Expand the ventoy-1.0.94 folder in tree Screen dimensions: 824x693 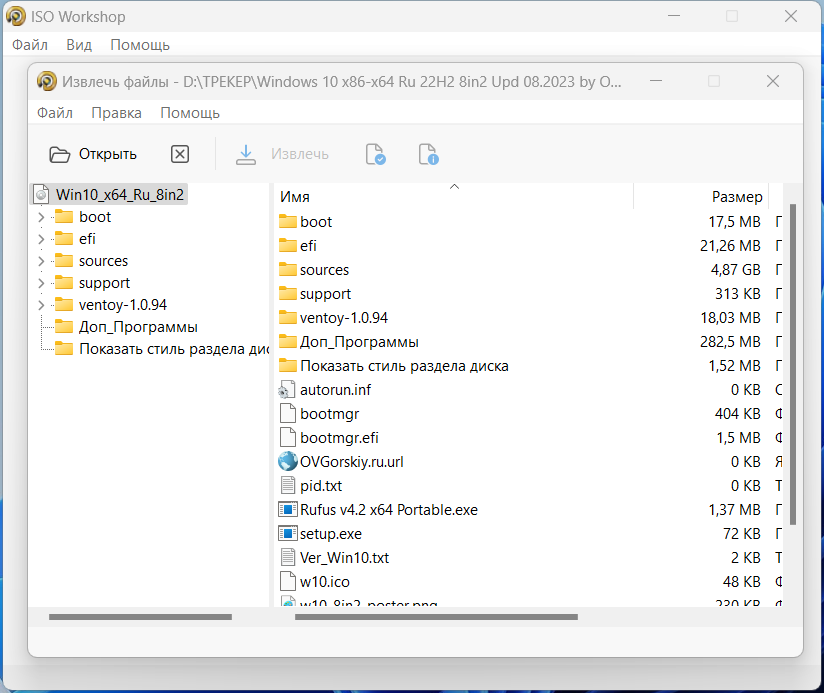click(41, 305)
